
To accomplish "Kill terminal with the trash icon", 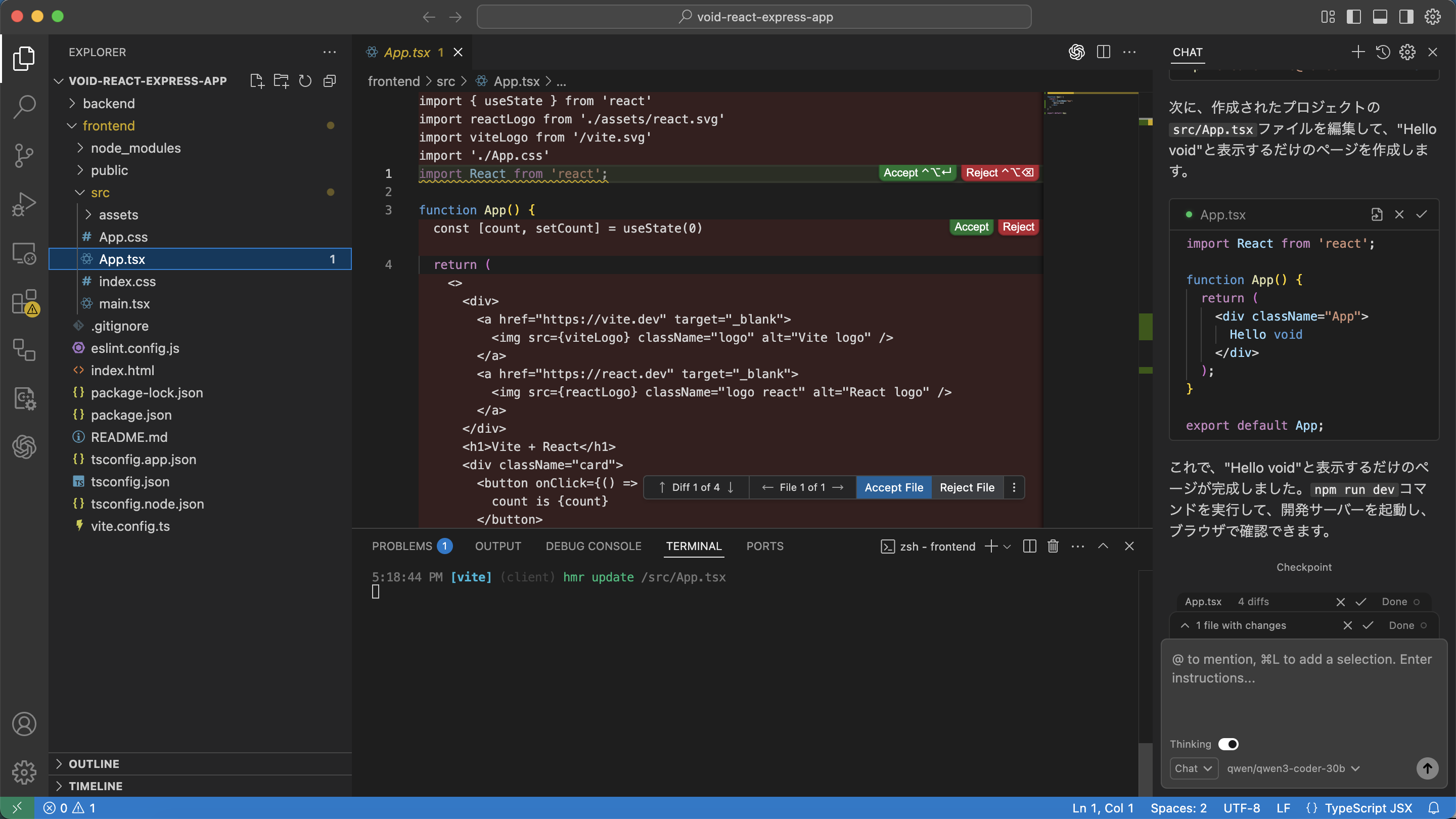I will pos(1053,546).
